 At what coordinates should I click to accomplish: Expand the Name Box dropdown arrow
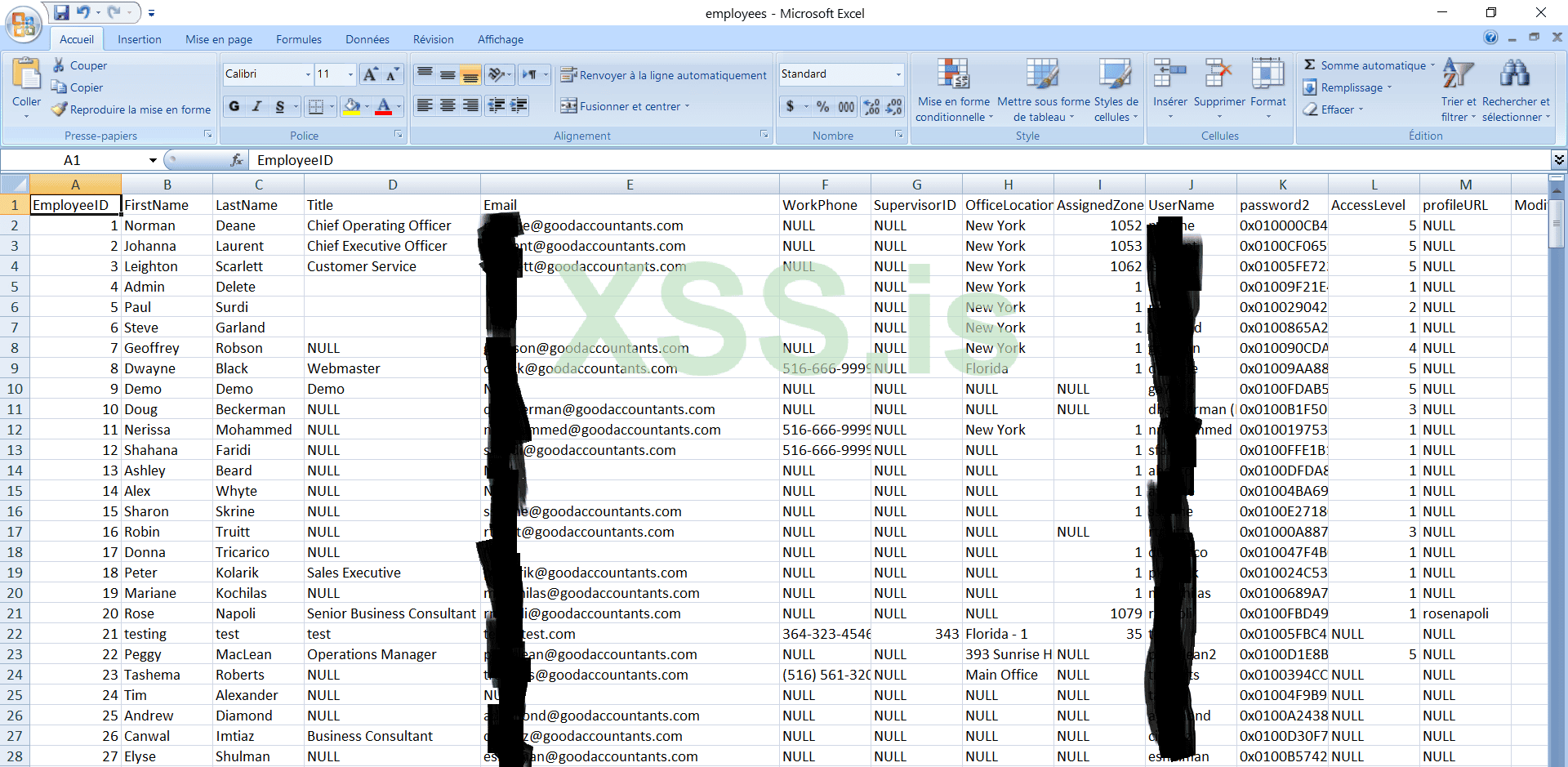[x=153, y=160]
